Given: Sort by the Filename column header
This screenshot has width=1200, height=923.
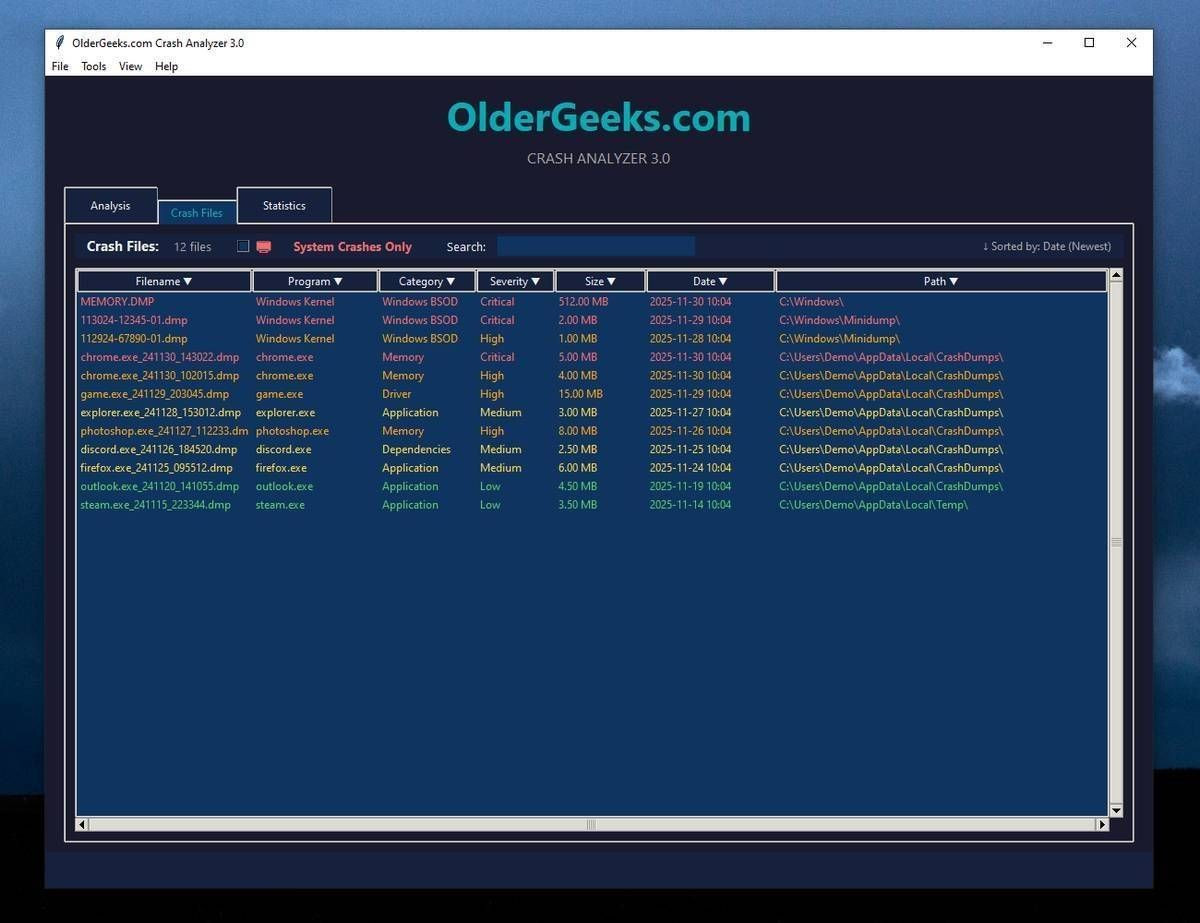Looking at the screenshot, I should 164,281.
